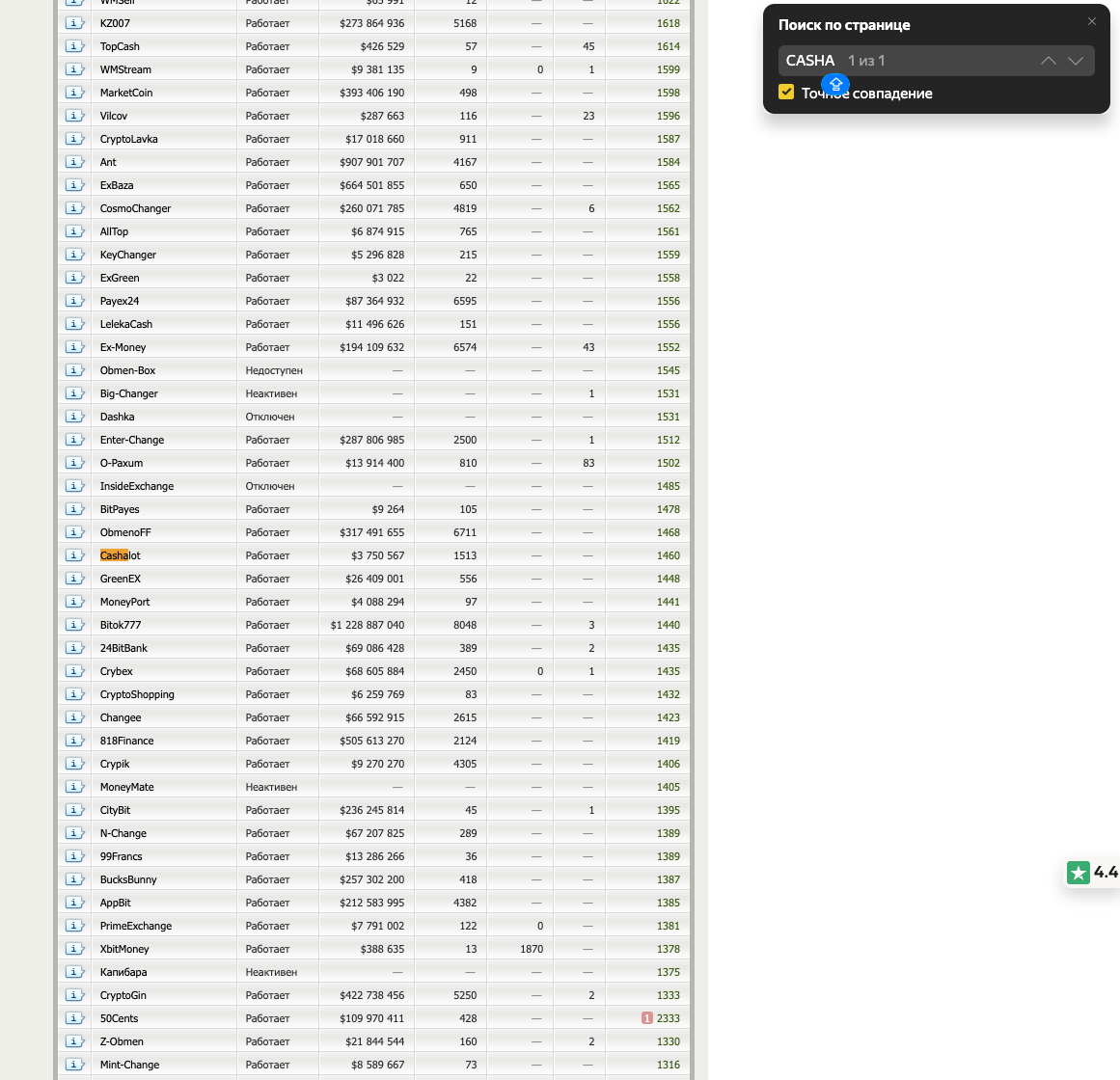The height and width of the screenshot is (1080, 1120).
Task: Toggle the exact match checkbox
Action: pos(786,93)
